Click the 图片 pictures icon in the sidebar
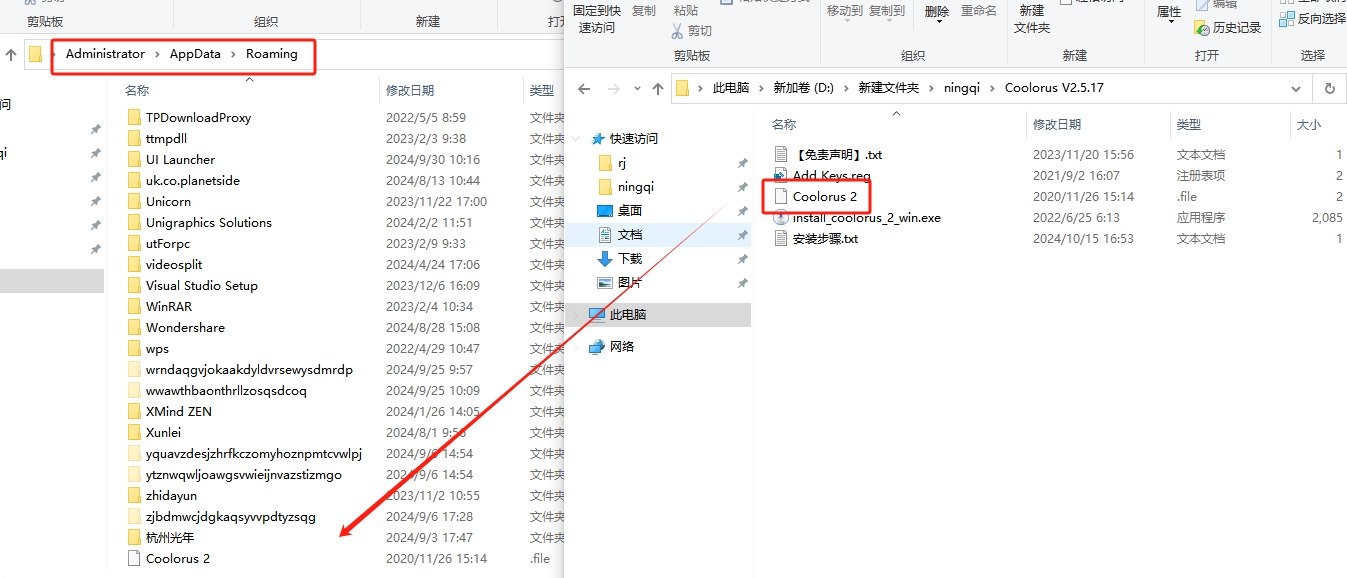This screenshot has width=1347, height=578. pos(604,283)
